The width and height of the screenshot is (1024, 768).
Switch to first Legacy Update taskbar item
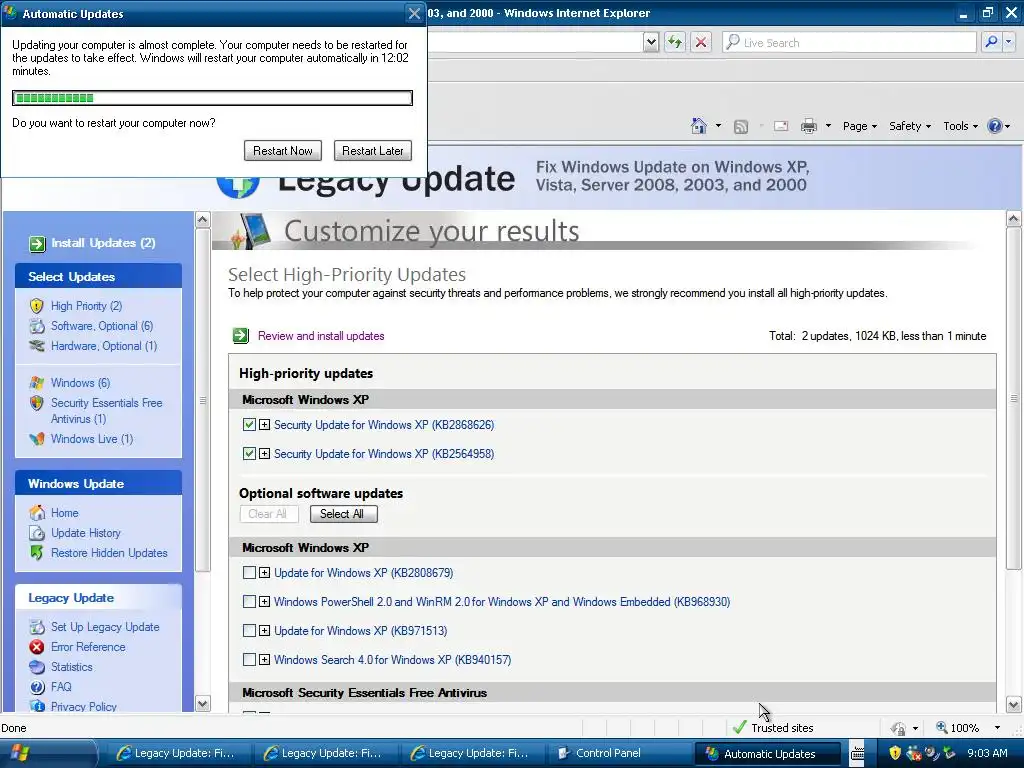[176, 753]
